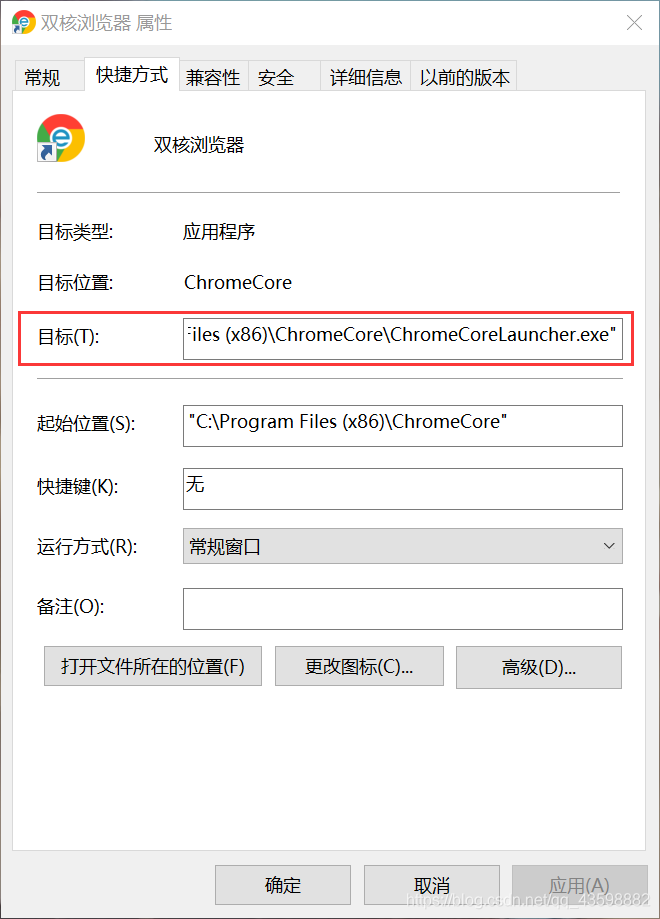This screenshot has width=660, height=919.
Task: Focus the 起始位置(S) input field
Action: pos(403,426)
